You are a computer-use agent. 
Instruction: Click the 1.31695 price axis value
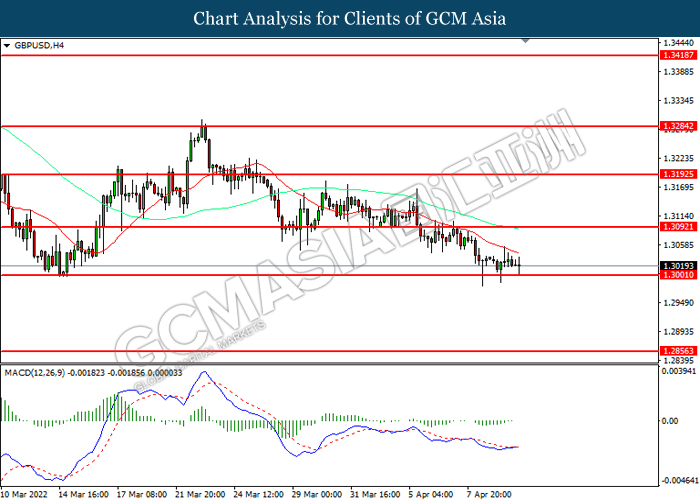(679, 187)
